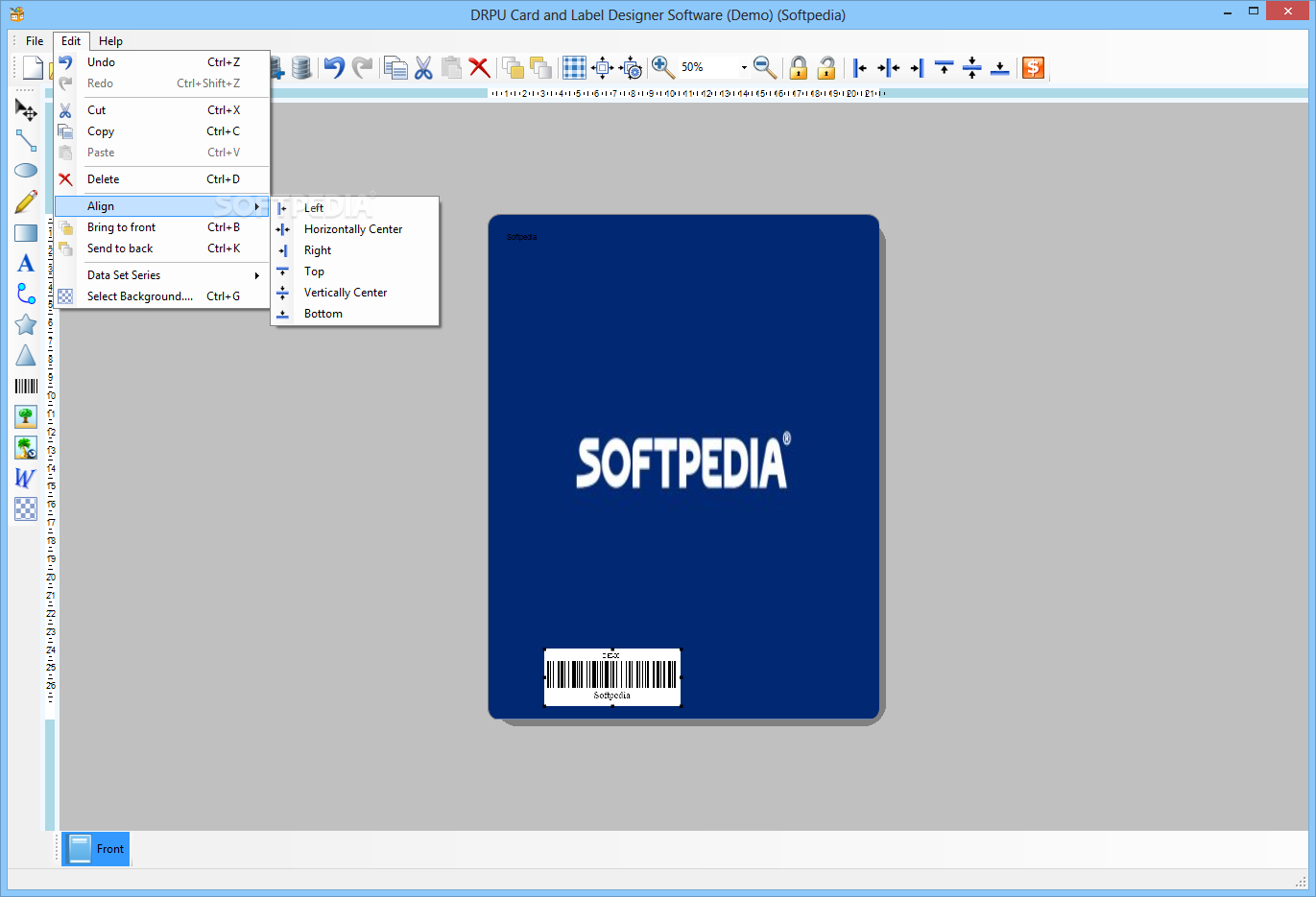Choose Top in the Align submenu
The width and height of the screenshot is (1316, 897).
click(x=355, y=271)
